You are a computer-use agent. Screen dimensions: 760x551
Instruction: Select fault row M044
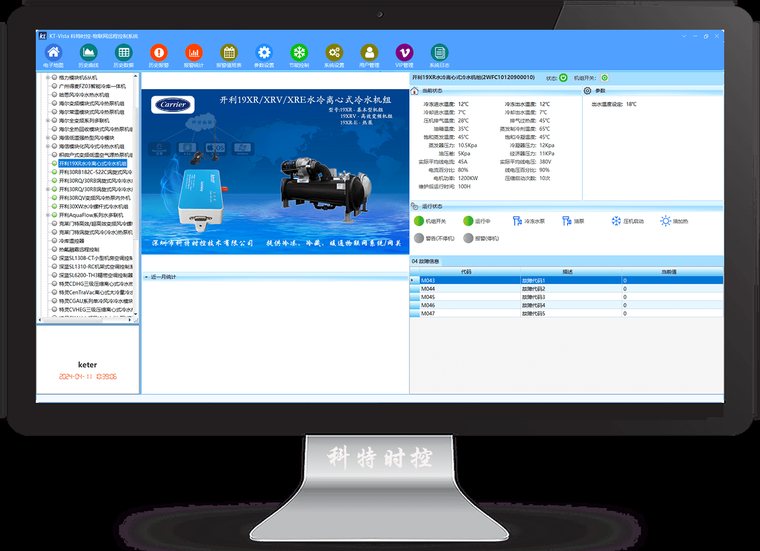pos(566,288)
